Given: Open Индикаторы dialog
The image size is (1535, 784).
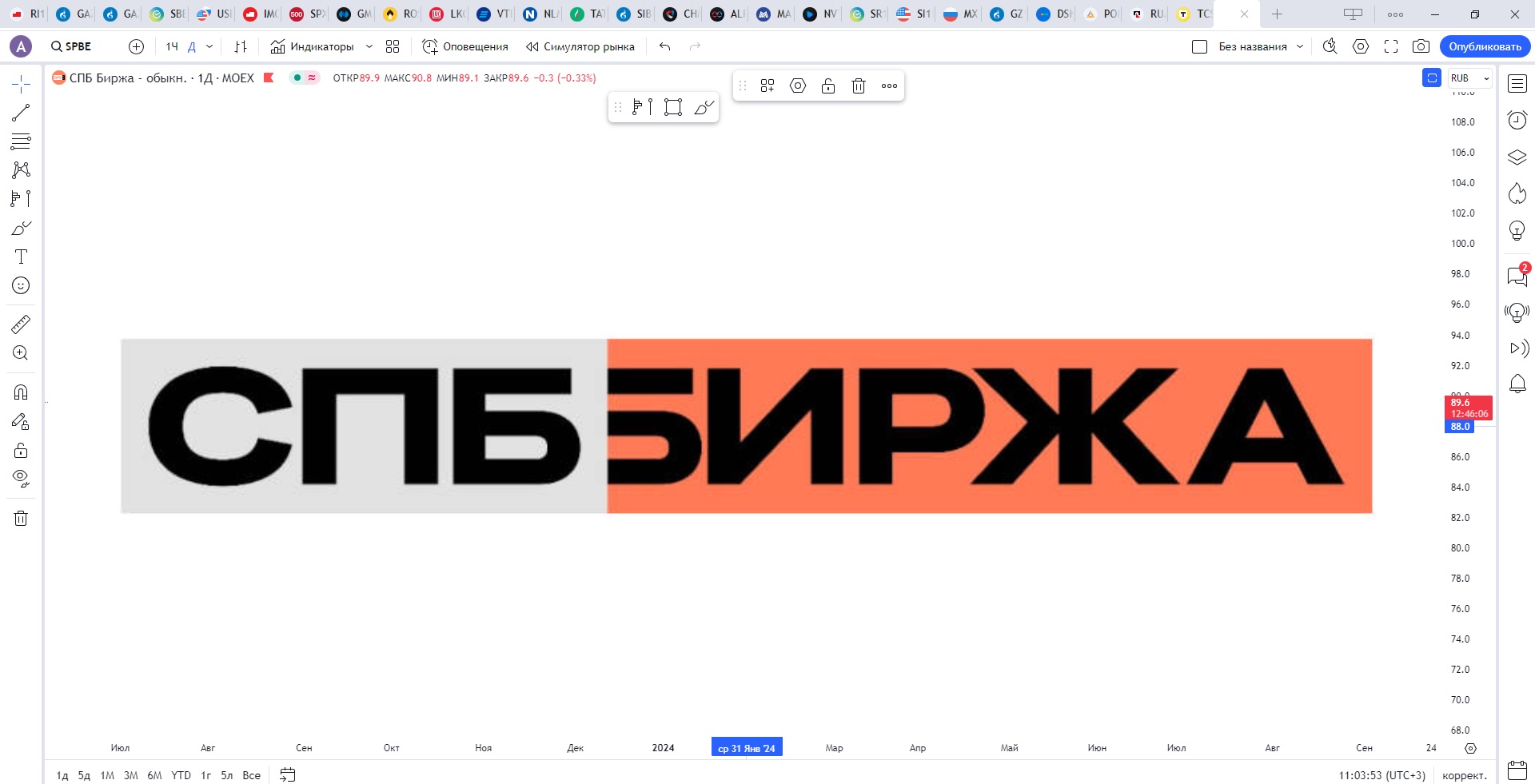Looking at the screenshot, I should [x=313, y=46].
